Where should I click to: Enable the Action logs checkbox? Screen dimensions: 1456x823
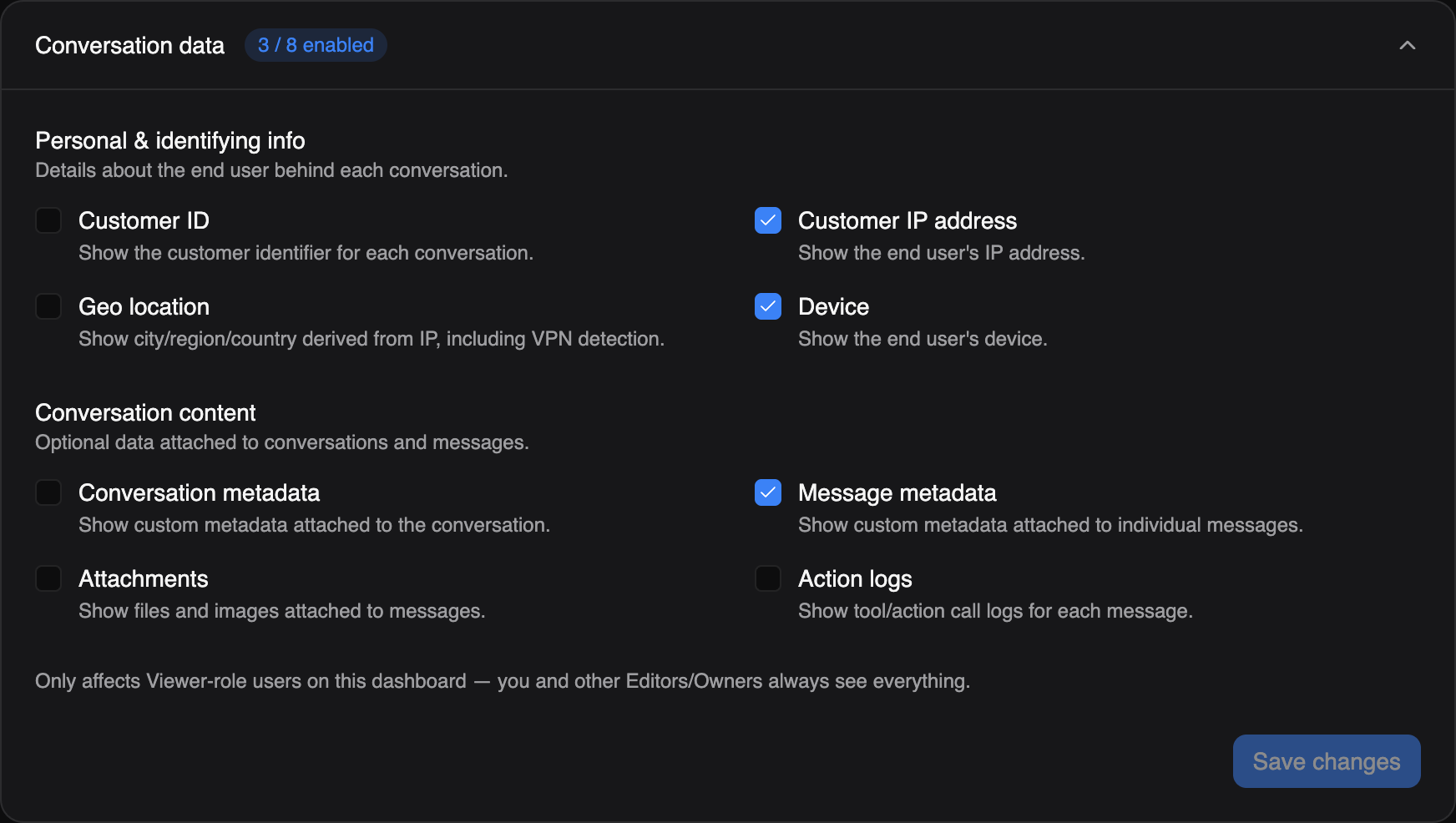[768, 578]
